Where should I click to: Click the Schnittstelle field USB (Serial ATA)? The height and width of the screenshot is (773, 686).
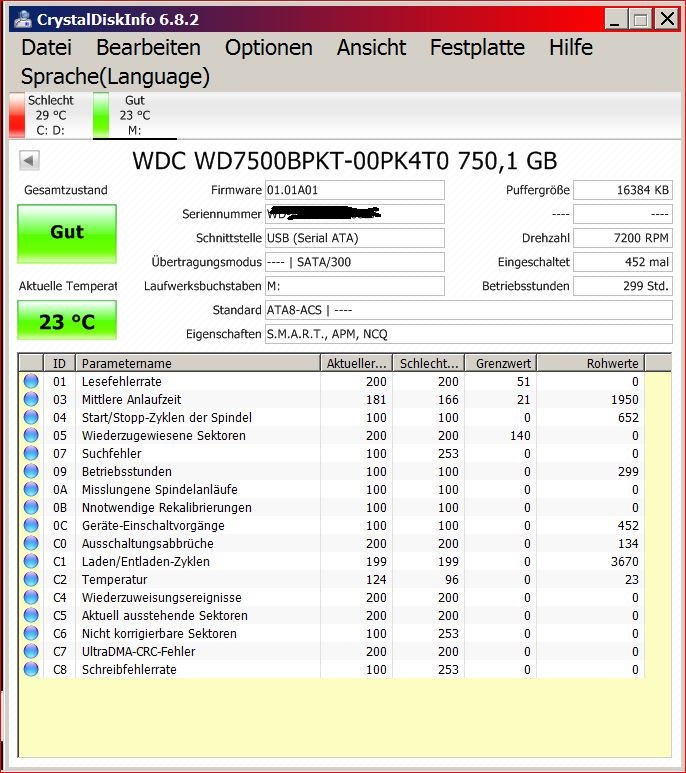point(355,238)
